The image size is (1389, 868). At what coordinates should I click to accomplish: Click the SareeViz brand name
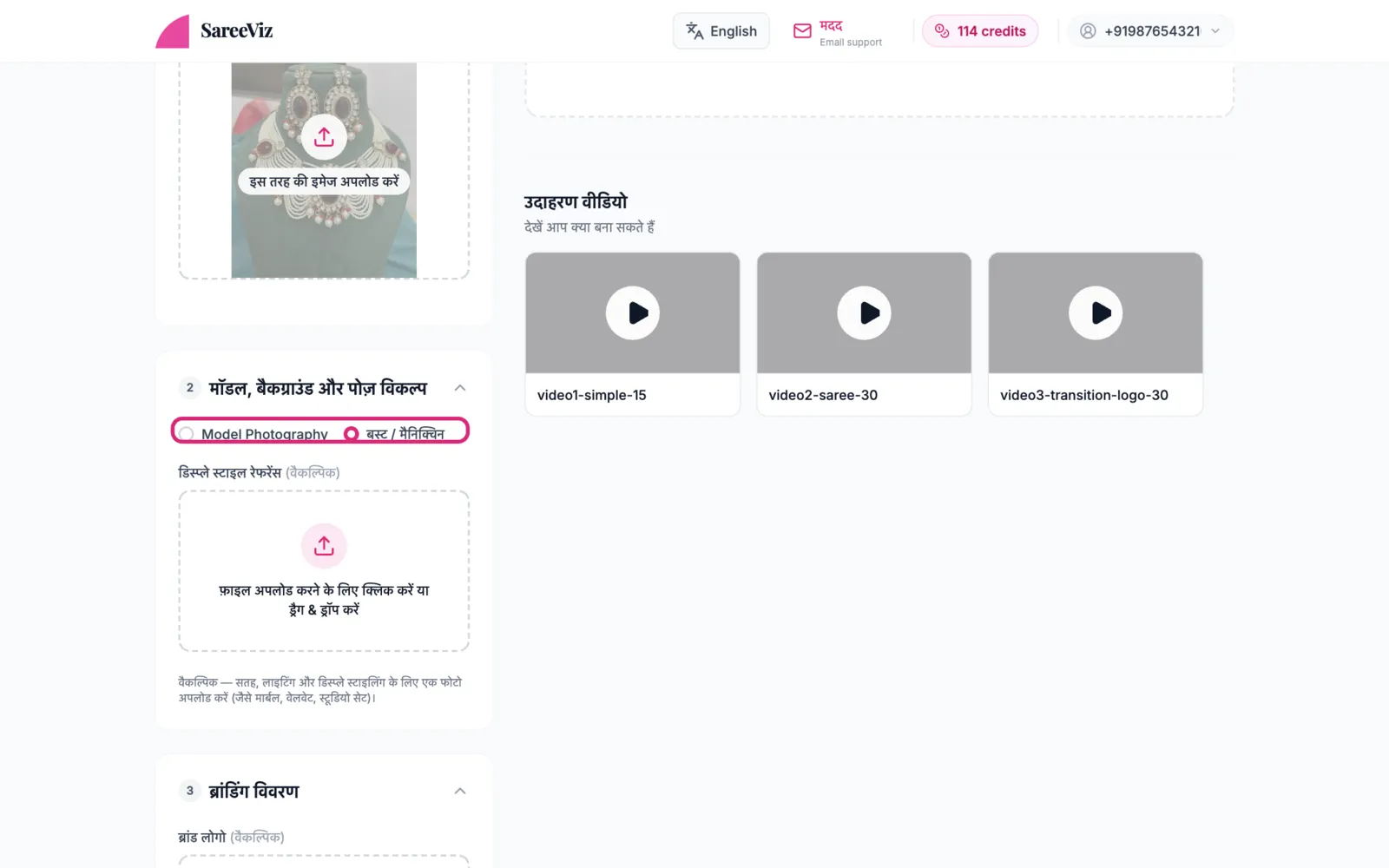236,31
